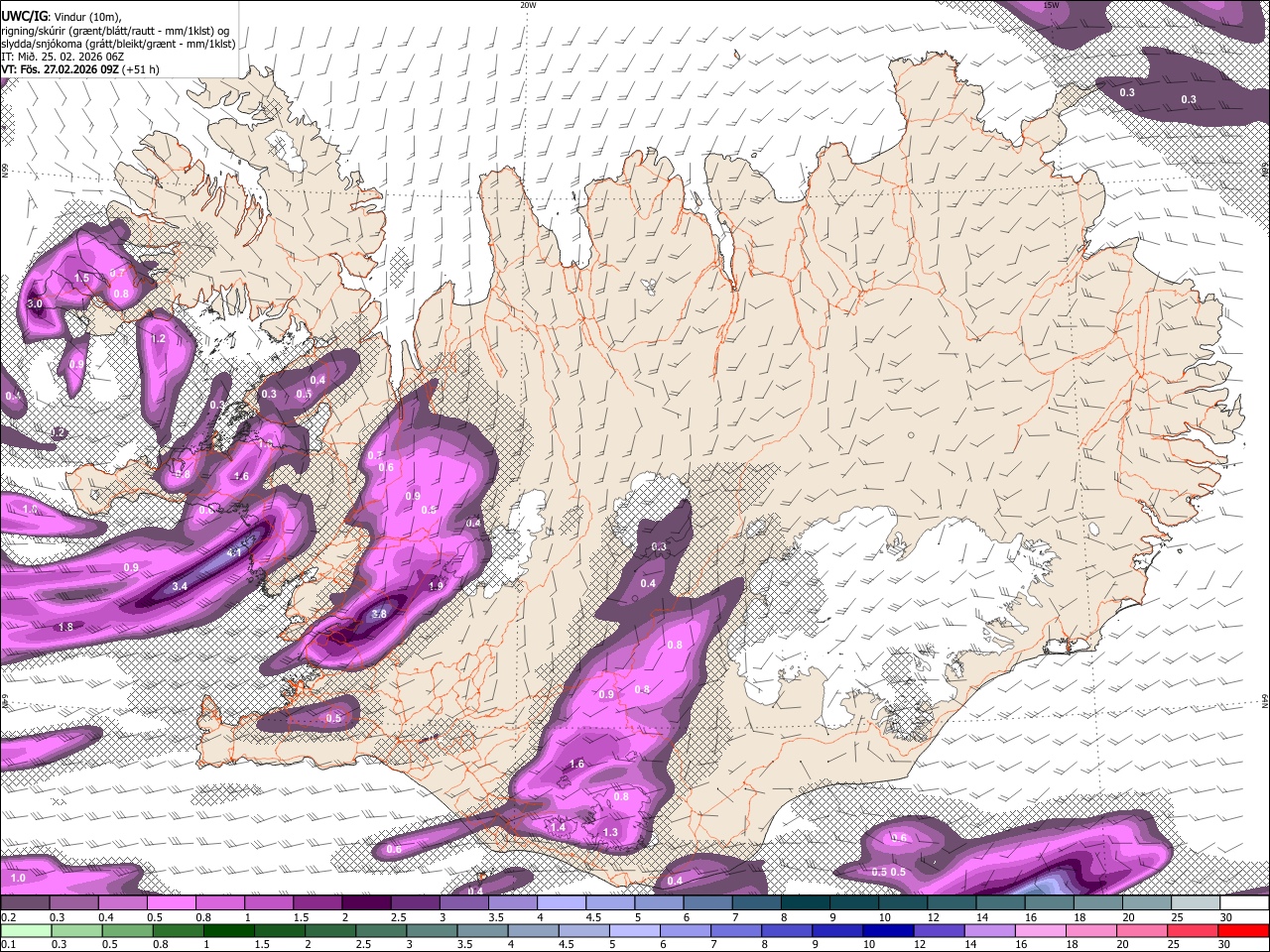Image resolution: width=1270 pixels, height=952 pixels.
Task: Pick the white swatch after 30 on snow scale
Action: point(1244,903)
